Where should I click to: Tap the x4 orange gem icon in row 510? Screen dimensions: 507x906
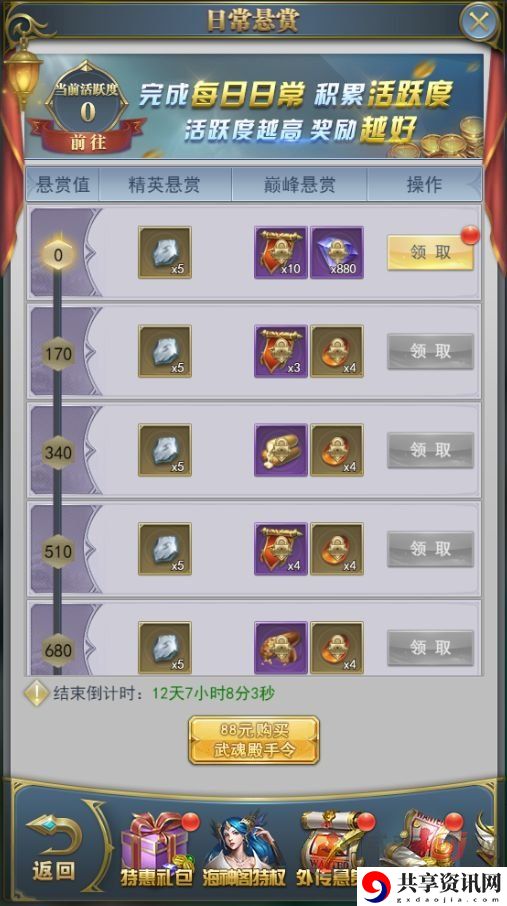337,549
